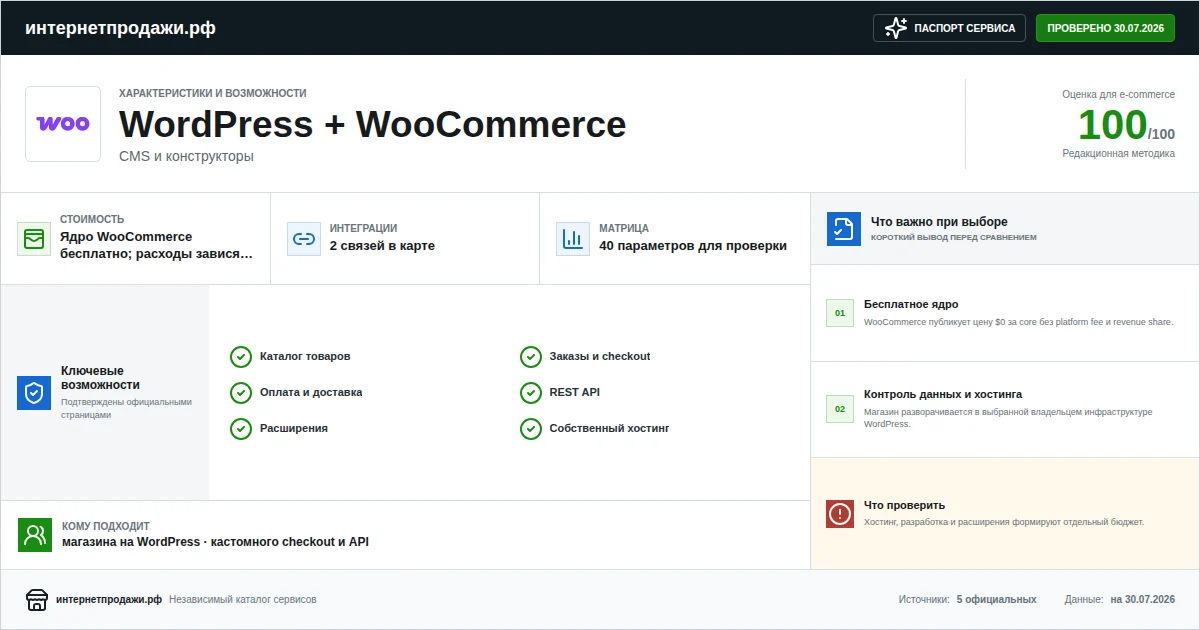Click the Оплата и доставка feature label
Image resolution: width=1200 pixels, height=630 pixels.
pos(311,393)
